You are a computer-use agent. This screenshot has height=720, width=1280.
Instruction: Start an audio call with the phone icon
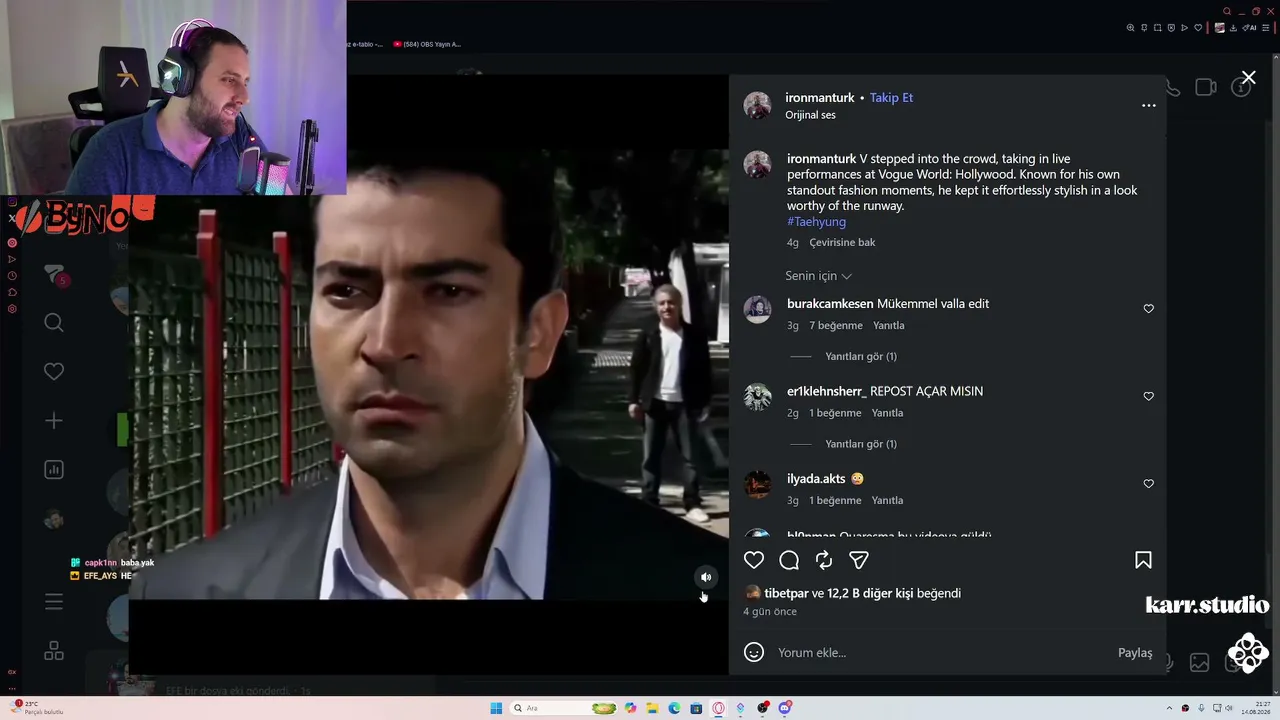[x=1172, y=88]
